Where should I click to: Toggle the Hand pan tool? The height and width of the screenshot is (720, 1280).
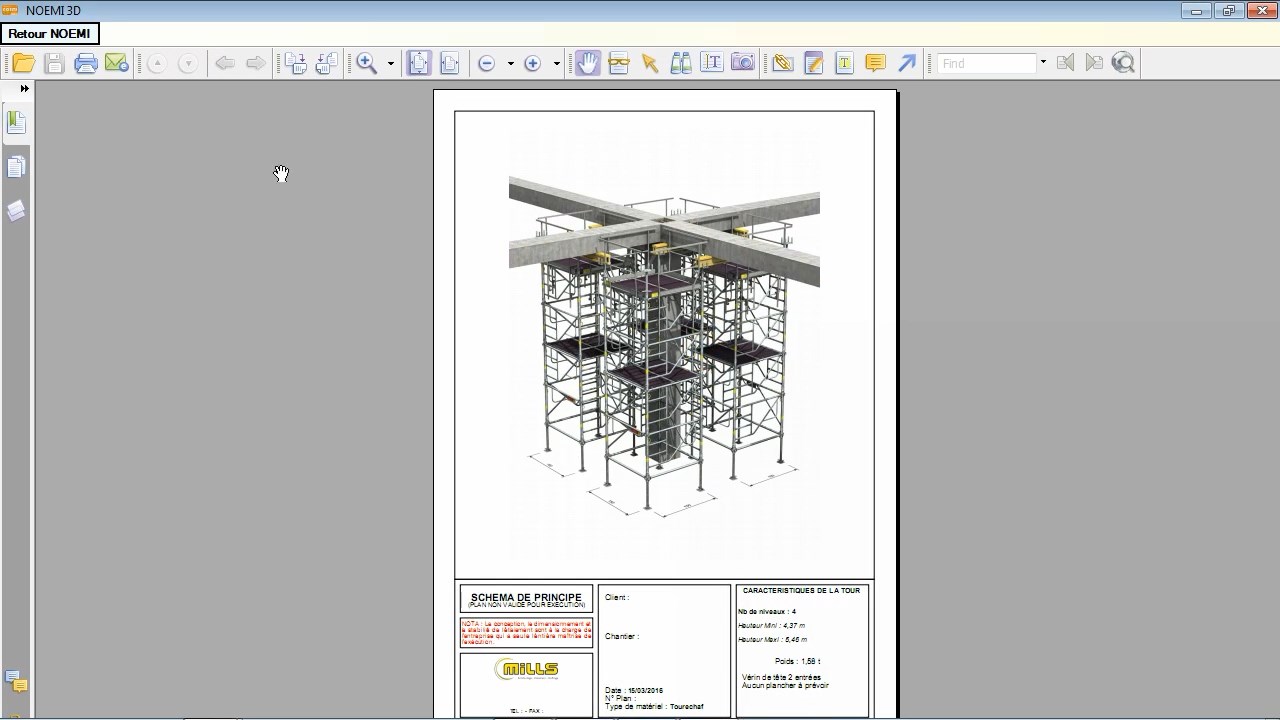[588, 63]
